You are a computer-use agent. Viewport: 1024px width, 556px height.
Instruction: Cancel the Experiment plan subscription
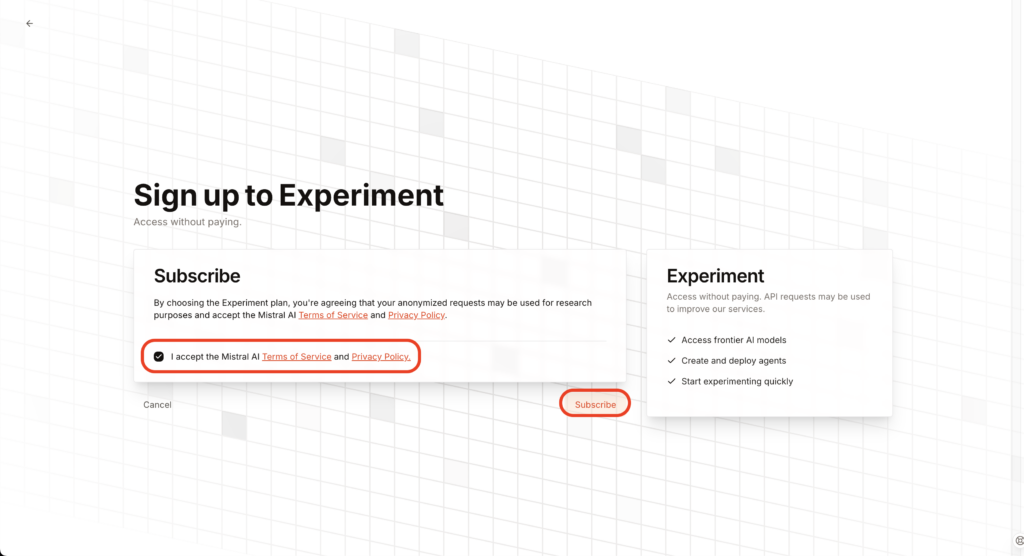coord(157,404)
